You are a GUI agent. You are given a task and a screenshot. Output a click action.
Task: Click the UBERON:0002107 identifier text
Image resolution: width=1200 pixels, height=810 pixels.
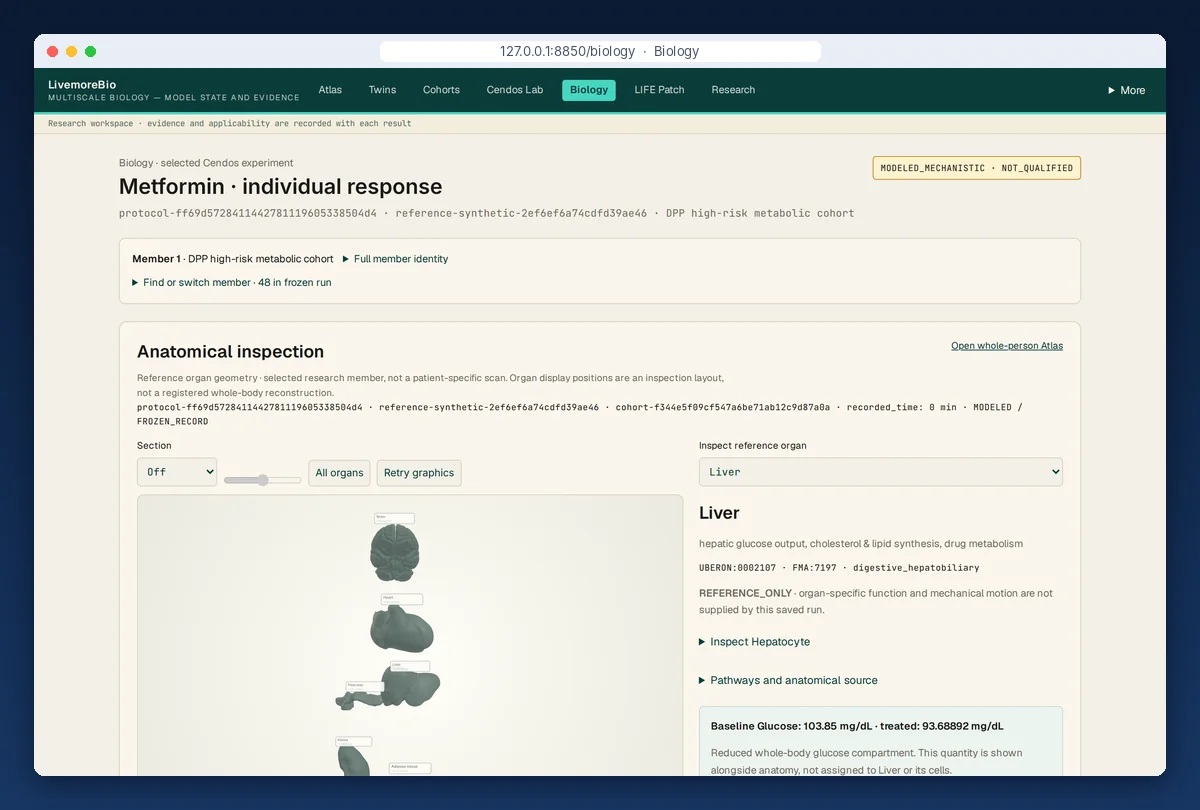tap(737, 568)
